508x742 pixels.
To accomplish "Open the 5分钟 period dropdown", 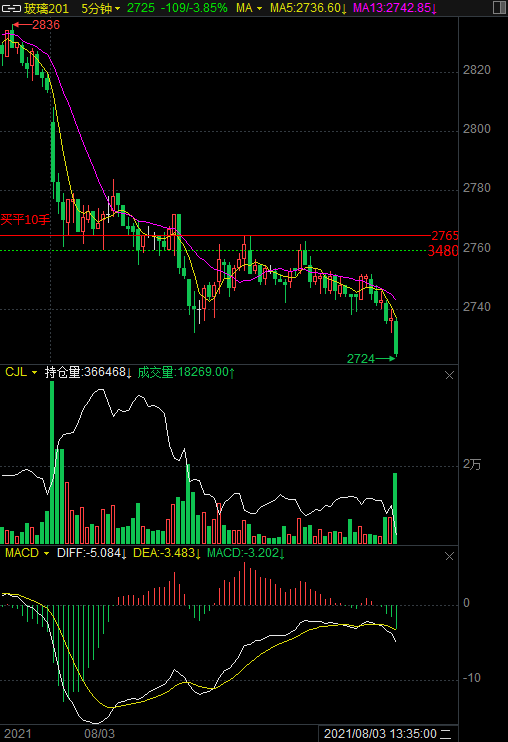I will pyautogui.click(x=101, y=8).
